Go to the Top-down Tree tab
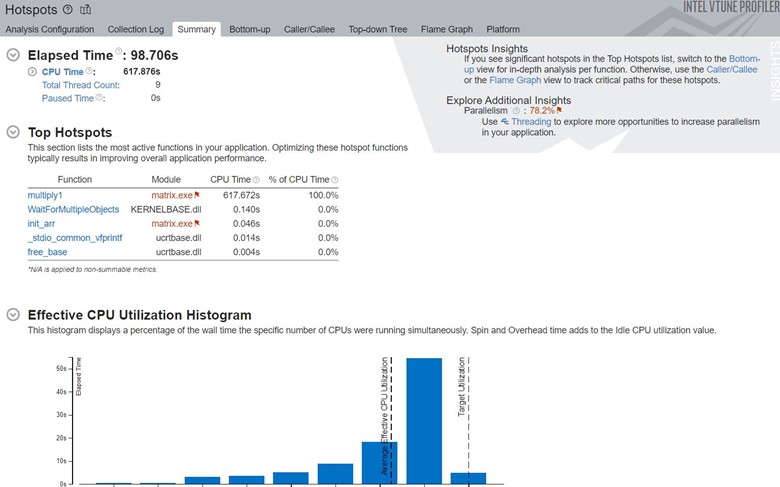The width and height of the screenshot is (780, 487). [x=378, y=29]
